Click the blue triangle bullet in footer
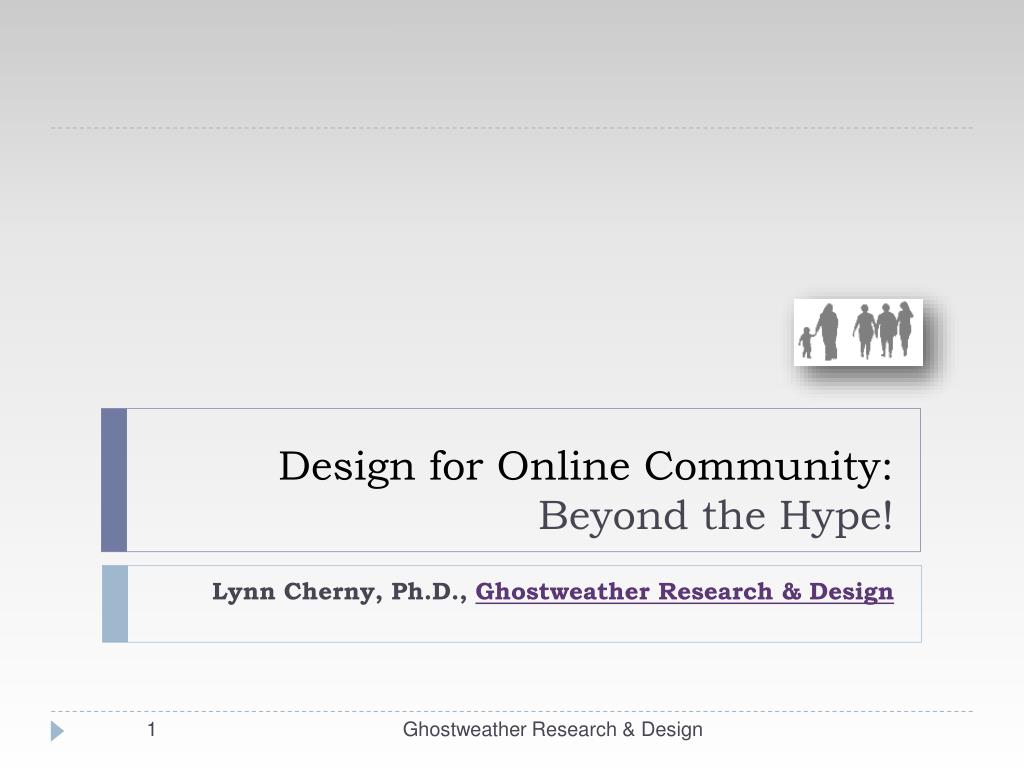Viewport: 1024px width, 768px height. pyautogui.click(x=57, y=731)
